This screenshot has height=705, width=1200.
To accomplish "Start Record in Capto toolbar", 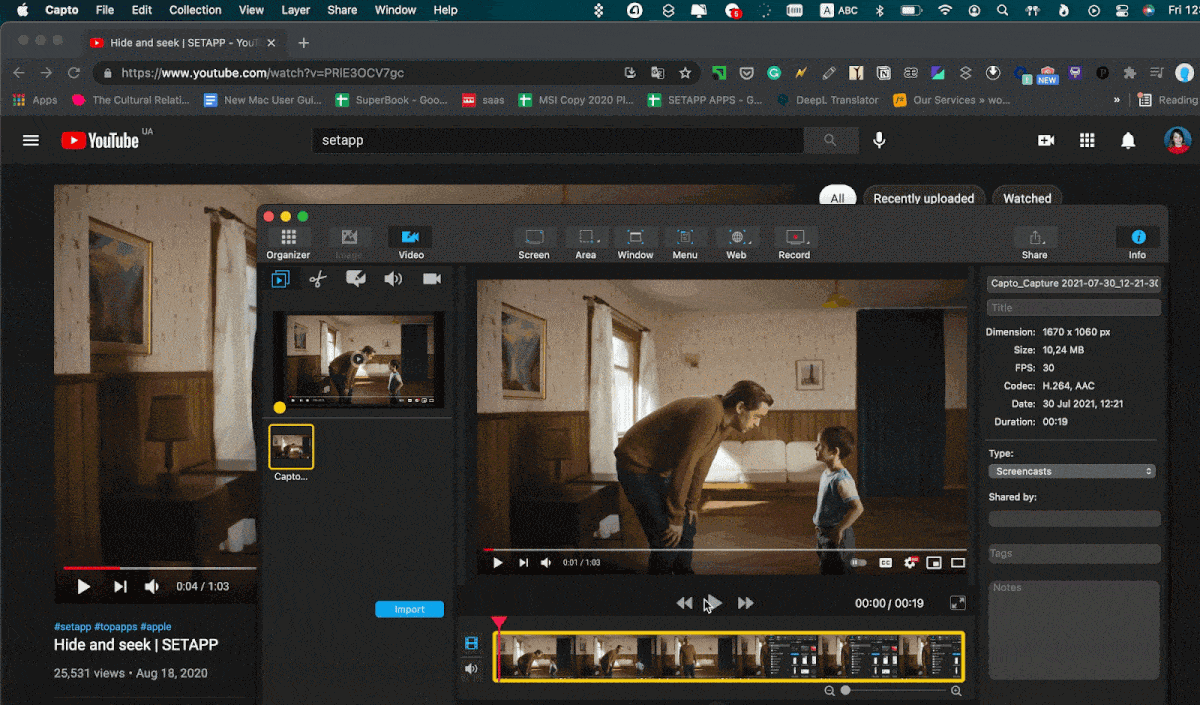I will pyautogui.click(x=795, y=243).
